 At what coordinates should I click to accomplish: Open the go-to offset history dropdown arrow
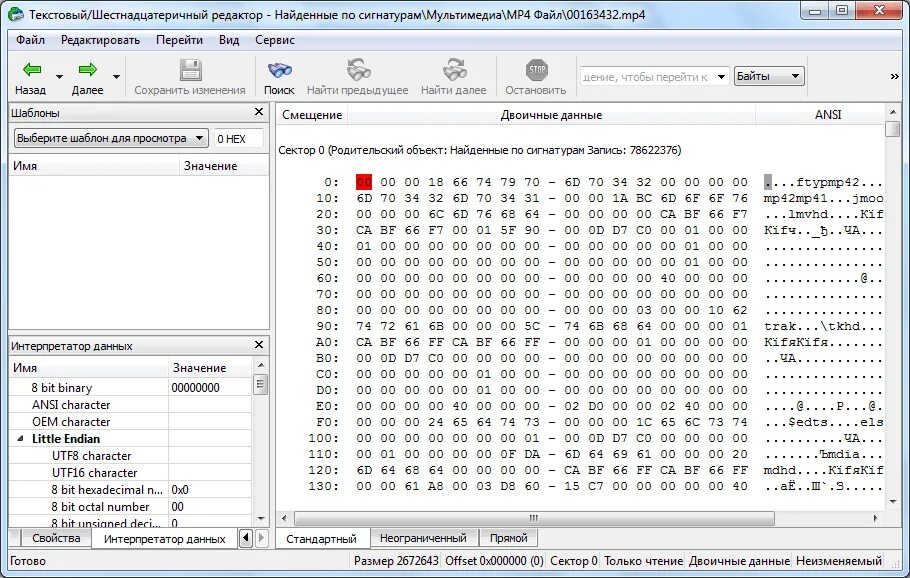coord(721,77)
